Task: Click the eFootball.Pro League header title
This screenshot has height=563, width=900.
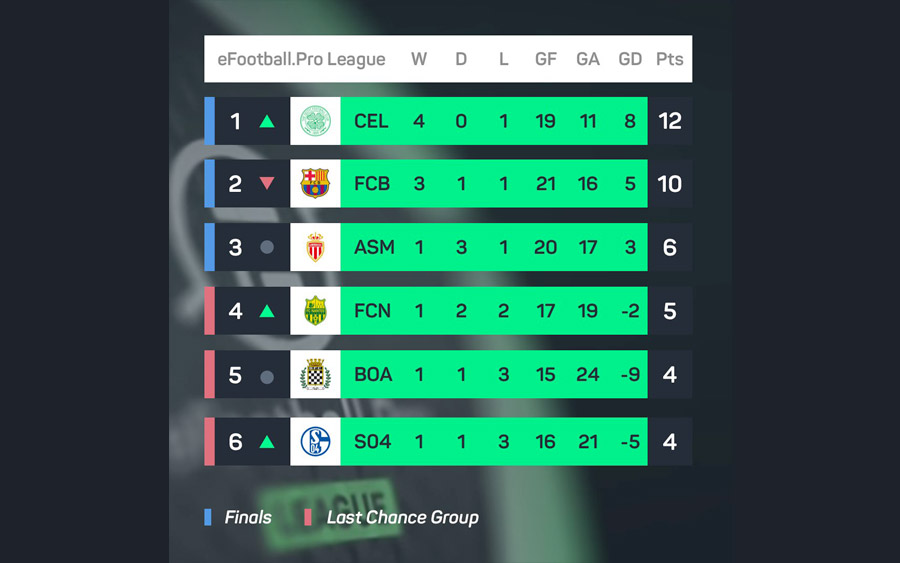Action: coord(301,59)
